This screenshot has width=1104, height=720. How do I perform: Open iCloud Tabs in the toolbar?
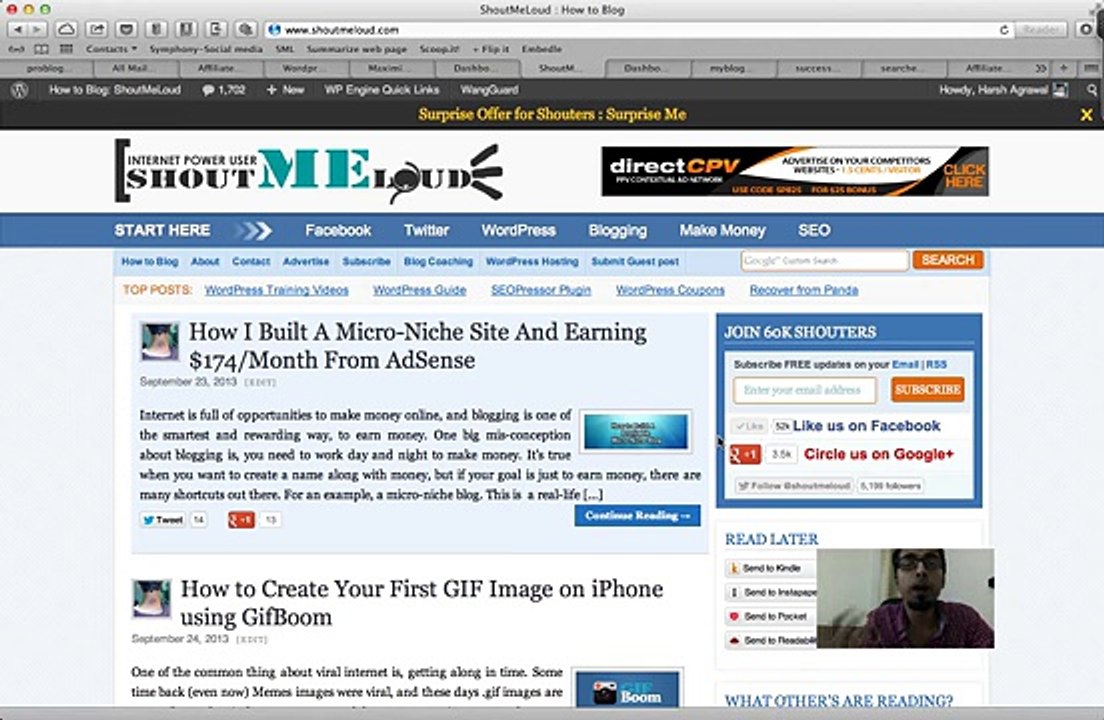[66, 29]
